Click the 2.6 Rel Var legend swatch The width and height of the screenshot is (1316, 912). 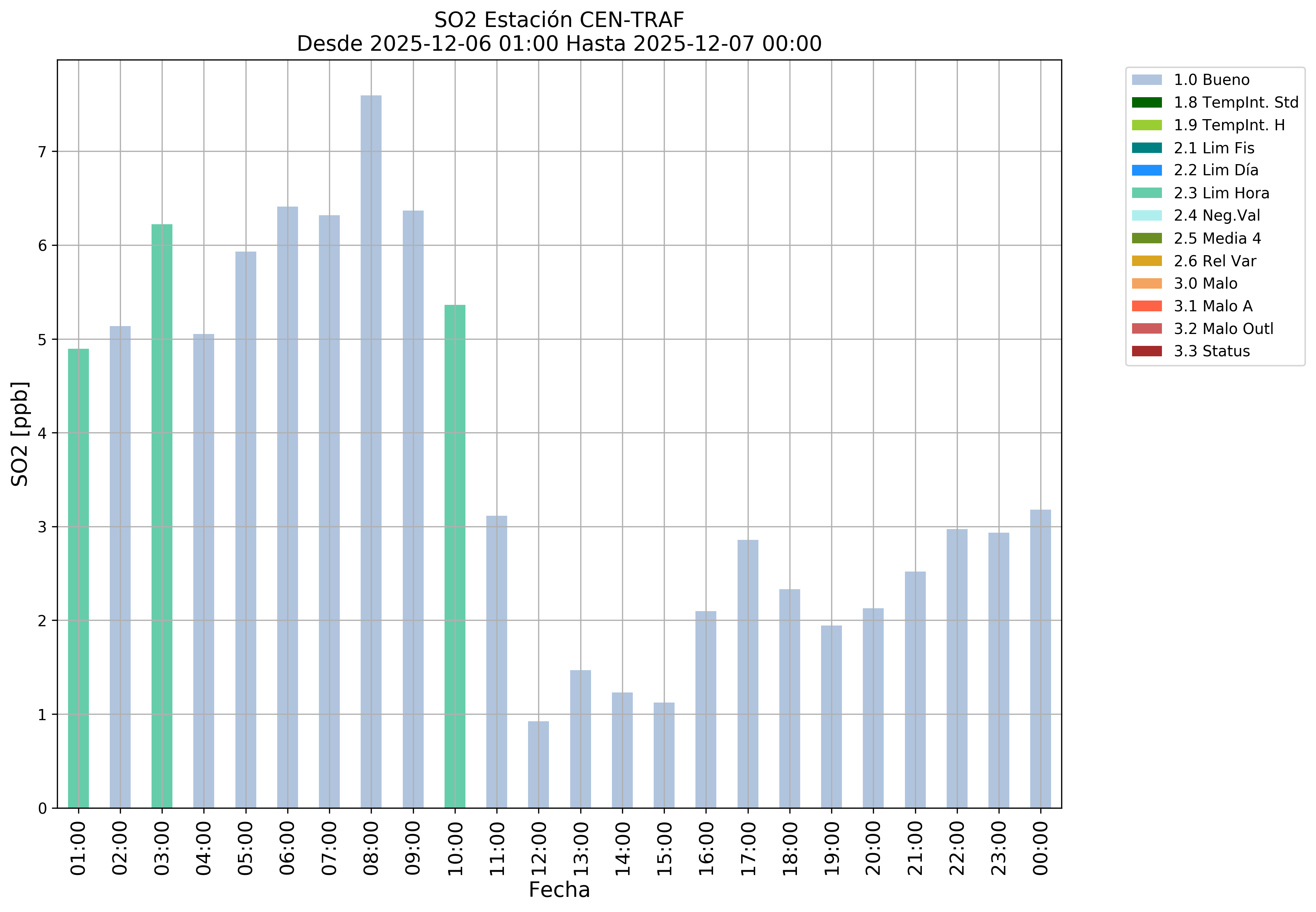pos(1146,261)
